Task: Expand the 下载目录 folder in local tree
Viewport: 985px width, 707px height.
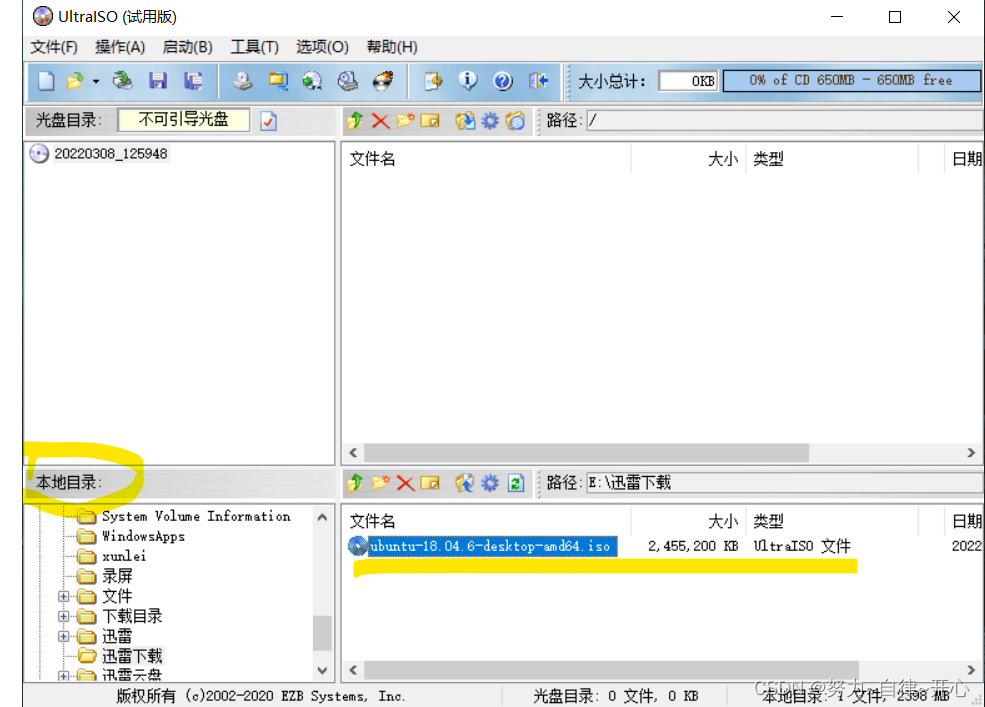Action: tap(63, 616)
